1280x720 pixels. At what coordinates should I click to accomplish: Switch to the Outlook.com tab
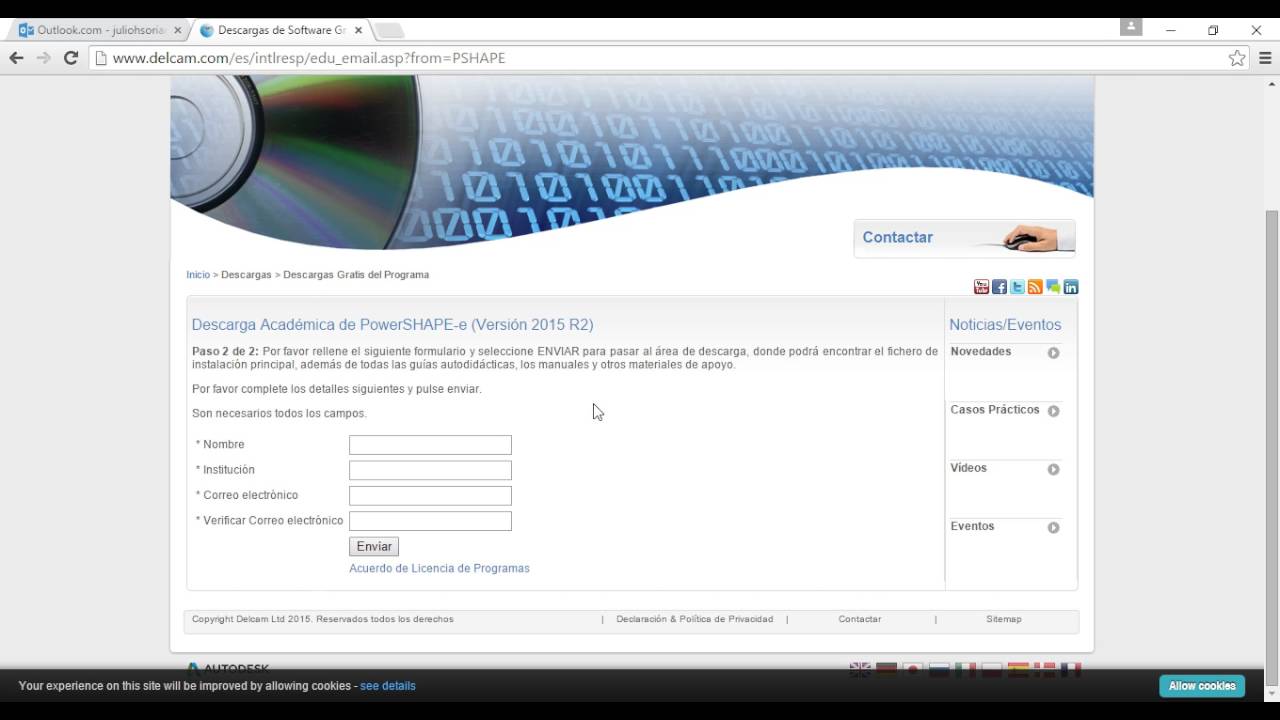(x=97, y=30)
